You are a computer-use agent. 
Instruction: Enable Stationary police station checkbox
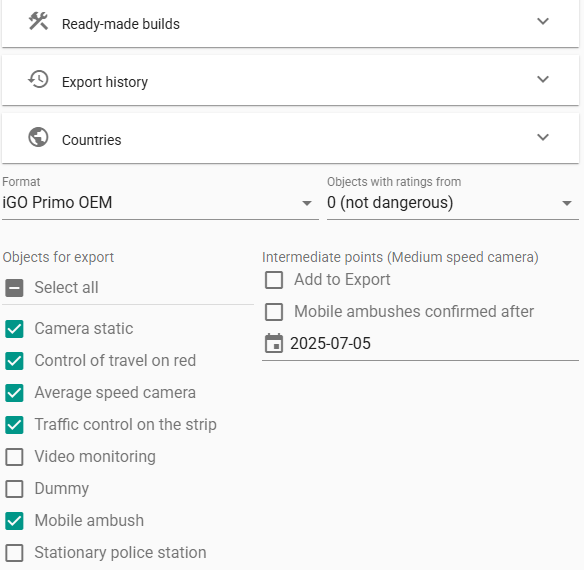click(x=15, y=553)
